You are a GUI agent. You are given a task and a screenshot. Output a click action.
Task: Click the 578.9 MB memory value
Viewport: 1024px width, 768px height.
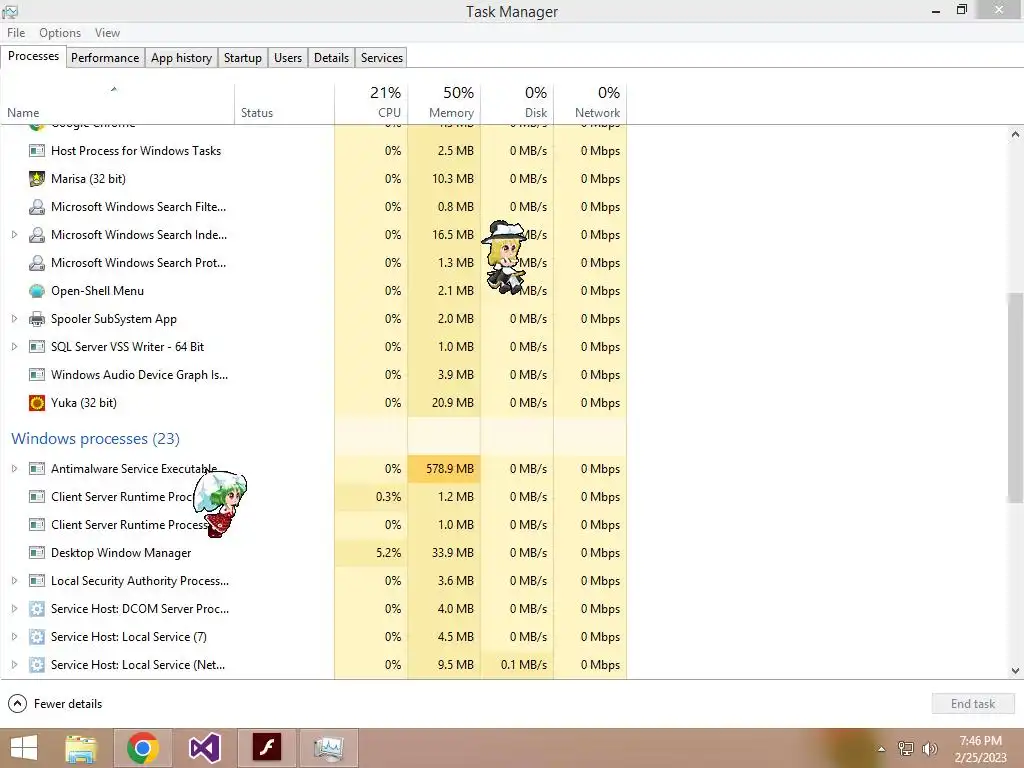(450, 468)
